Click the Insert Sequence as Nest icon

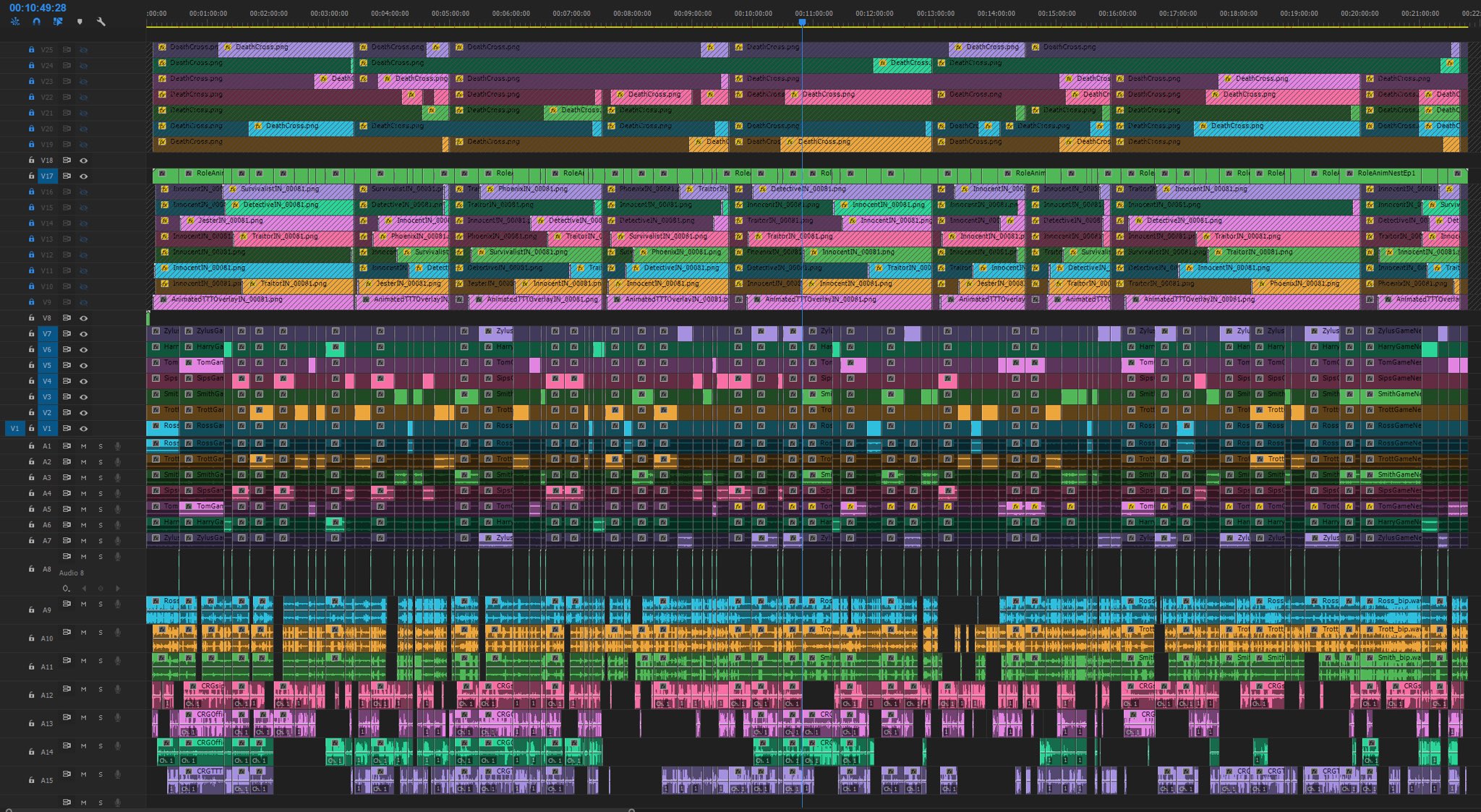(x=15, y=22)
